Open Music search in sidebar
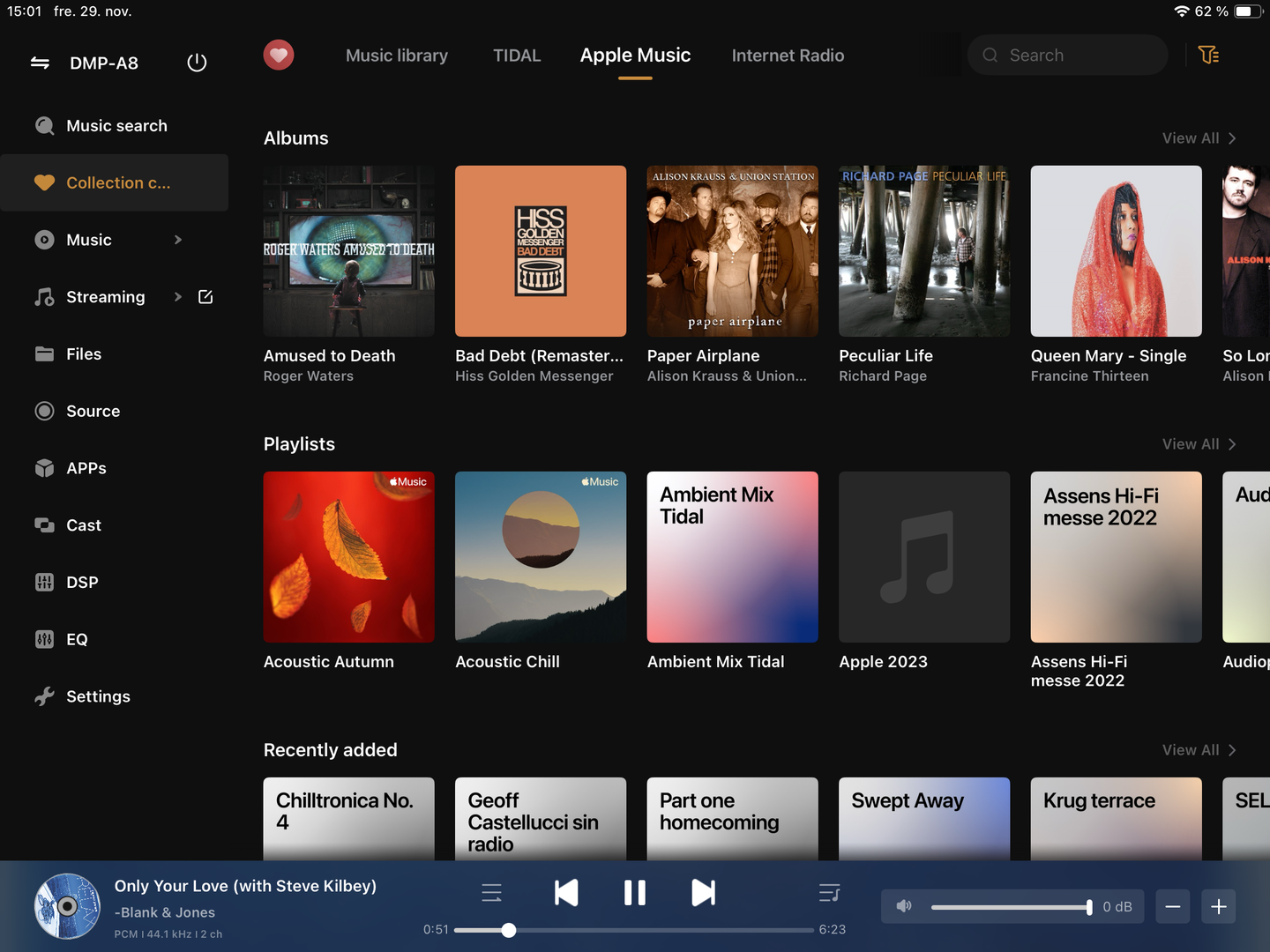This screenshot has height=952, width=1270. [x=115, y=126]
